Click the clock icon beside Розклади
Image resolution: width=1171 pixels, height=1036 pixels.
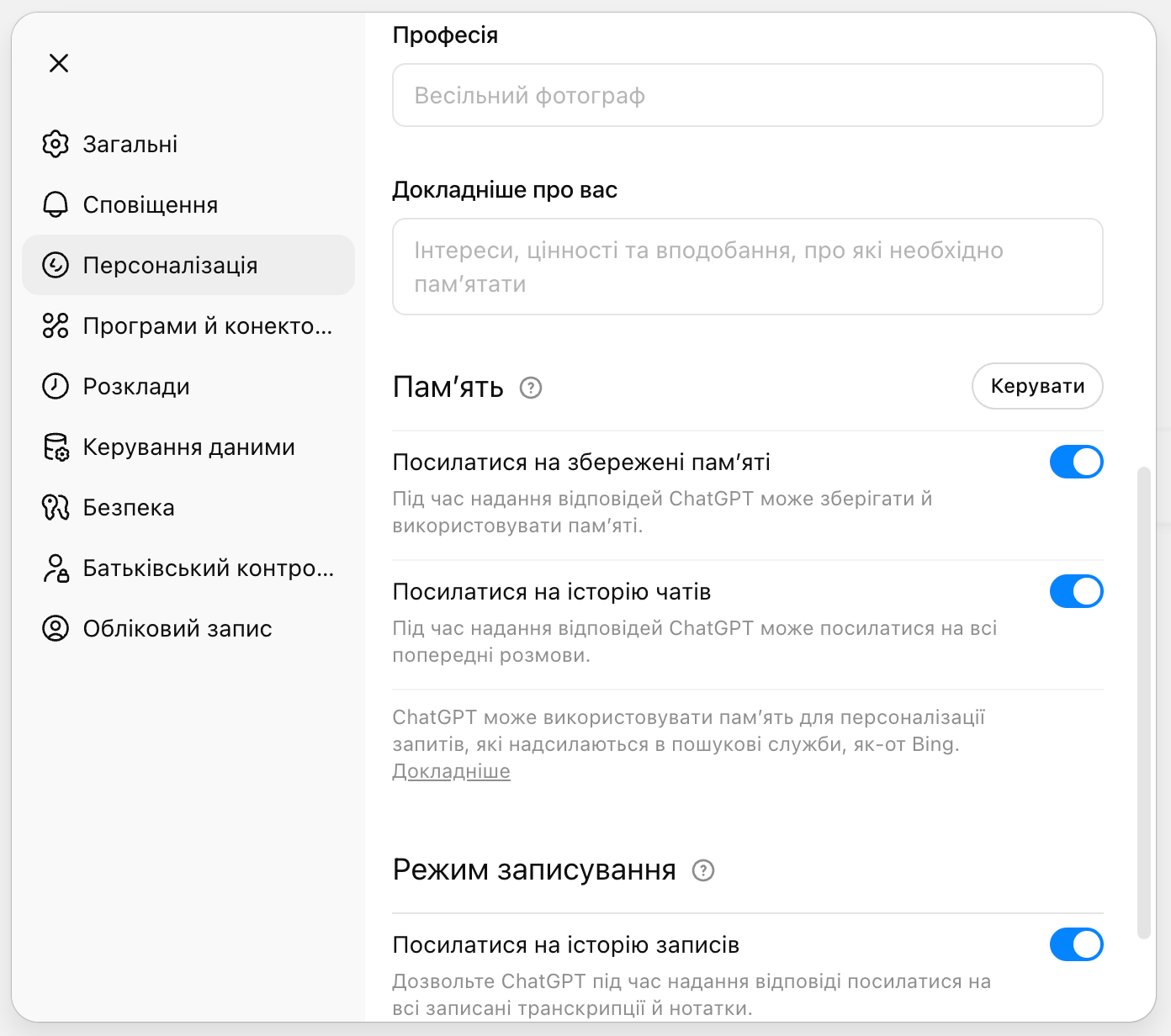(x=56, y=386)
